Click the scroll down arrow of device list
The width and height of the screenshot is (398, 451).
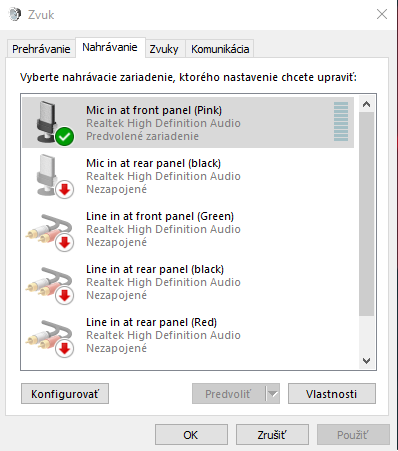click(366, 361)
